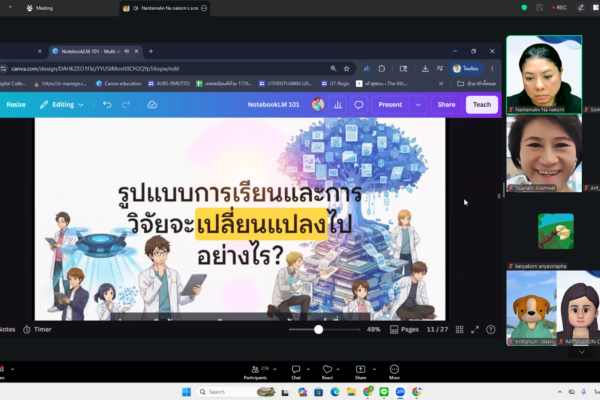
Task: Open the browser three-dot menu
Action: pyautogui.click(x=492, y=69)
